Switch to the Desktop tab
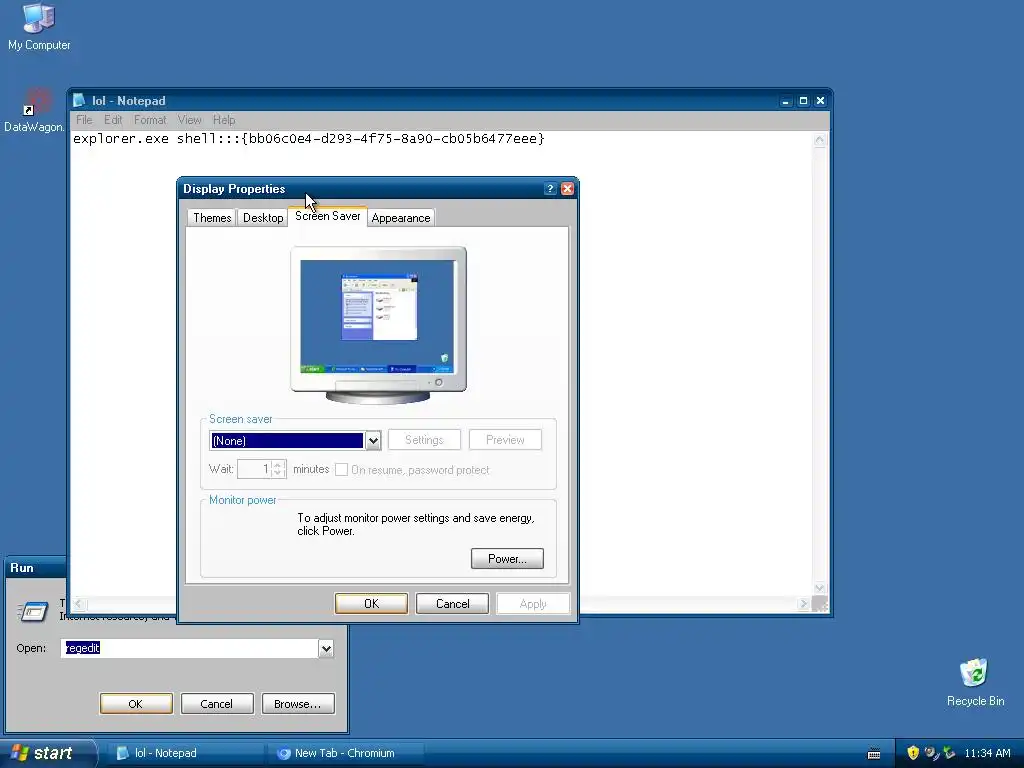Image resolution: width=1024 pixels, height=768 pixels. (x=263, y=218)
